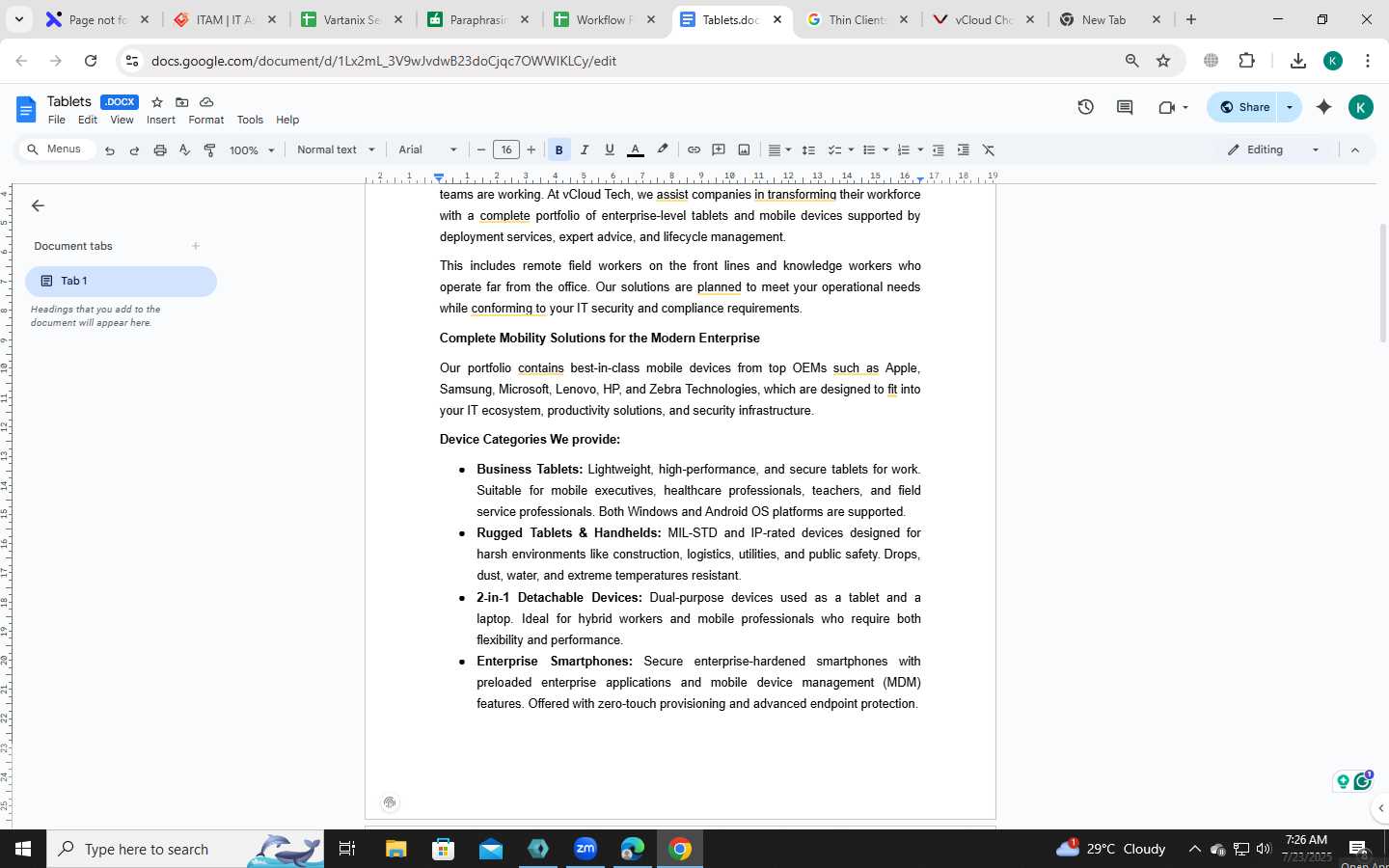Click the Gemini sparkle icon
The height and width of the screenshot is (868, 1389).
point(1323,107)
